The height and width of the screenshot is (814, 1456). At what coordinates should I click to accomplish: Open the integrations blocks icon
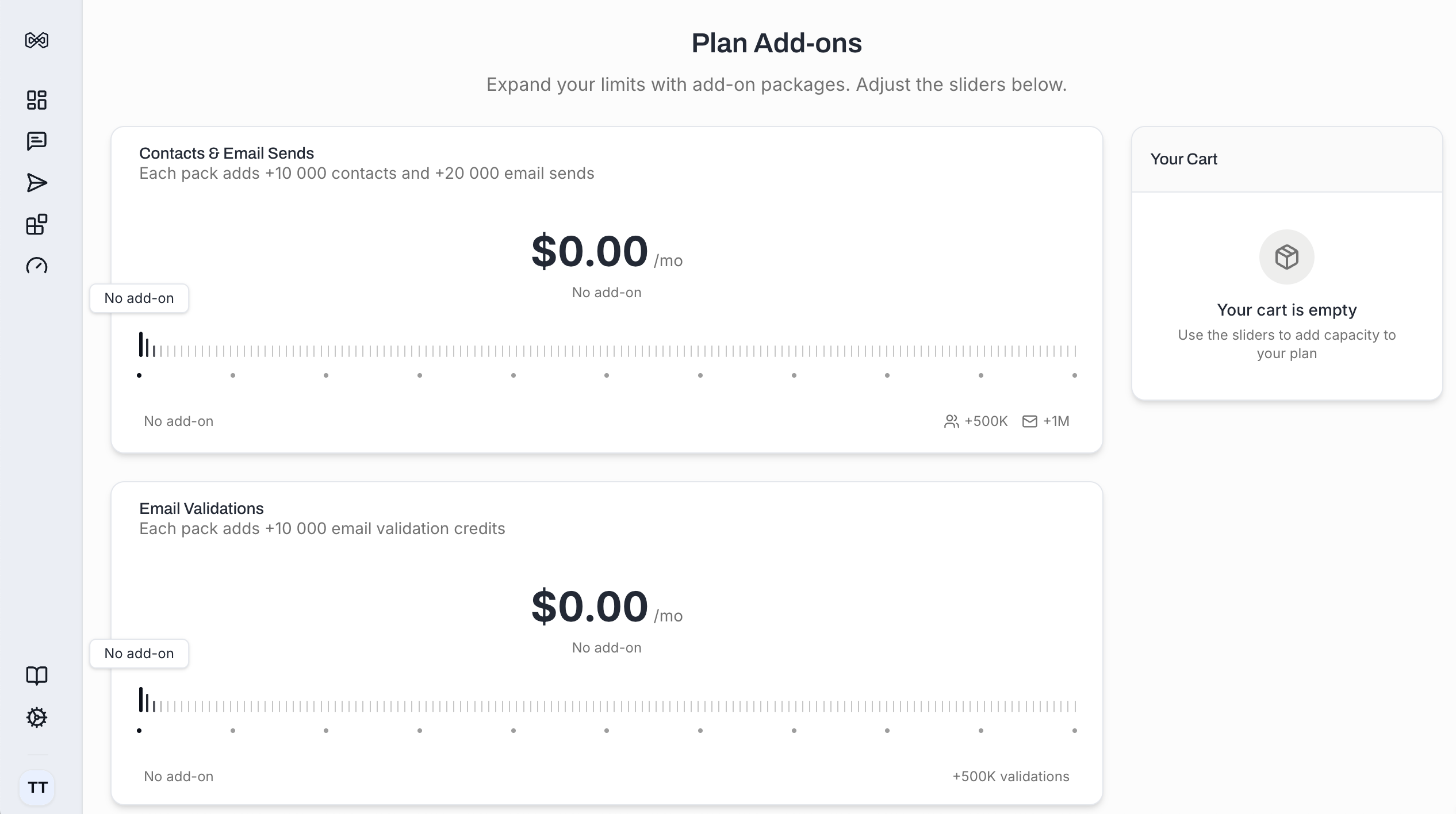coord(37,225)
